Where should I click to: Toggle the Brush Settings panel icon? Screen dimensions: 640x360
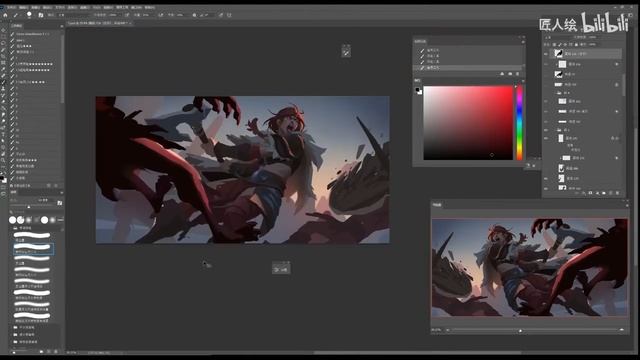41,15
